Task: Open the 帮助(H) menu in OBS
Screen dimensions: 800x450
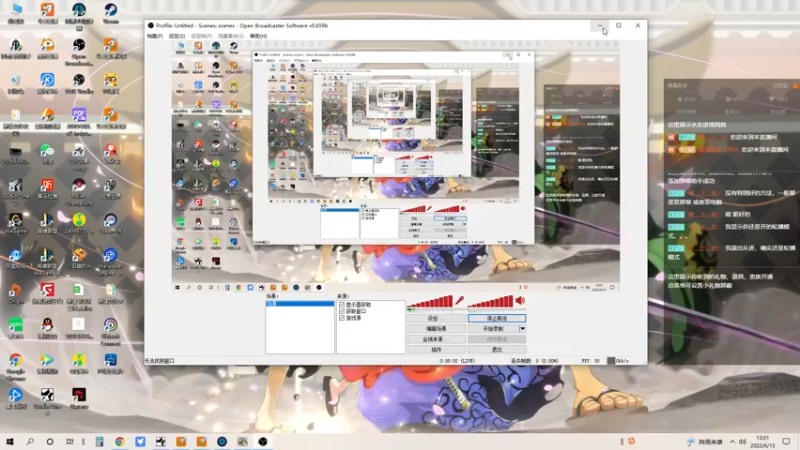Action: [x=259, y=36]
